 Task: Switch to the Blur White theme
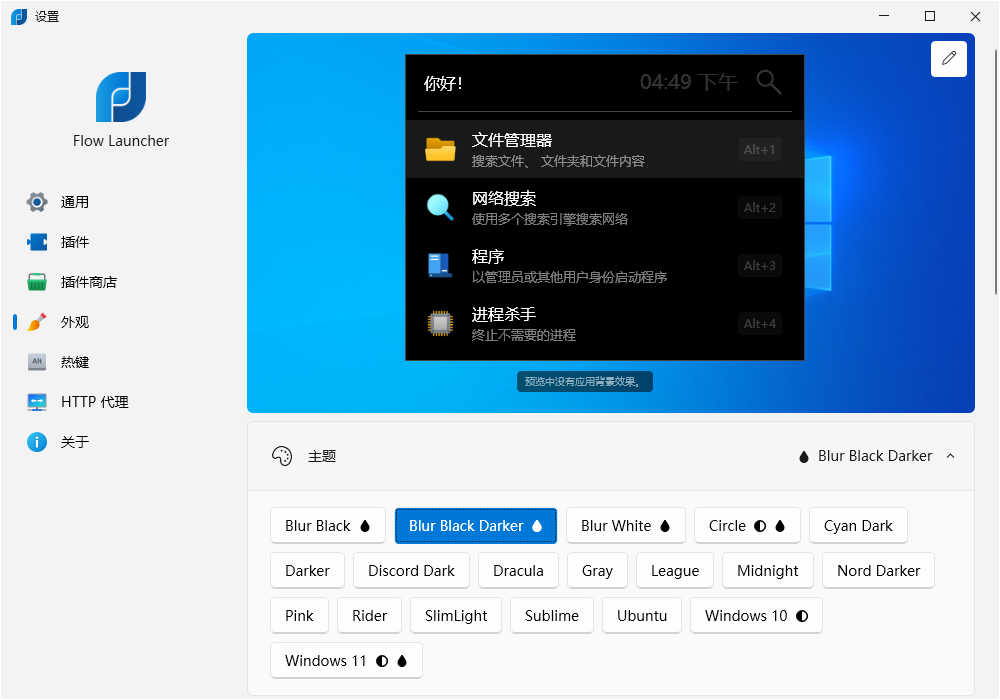point(625,525)
